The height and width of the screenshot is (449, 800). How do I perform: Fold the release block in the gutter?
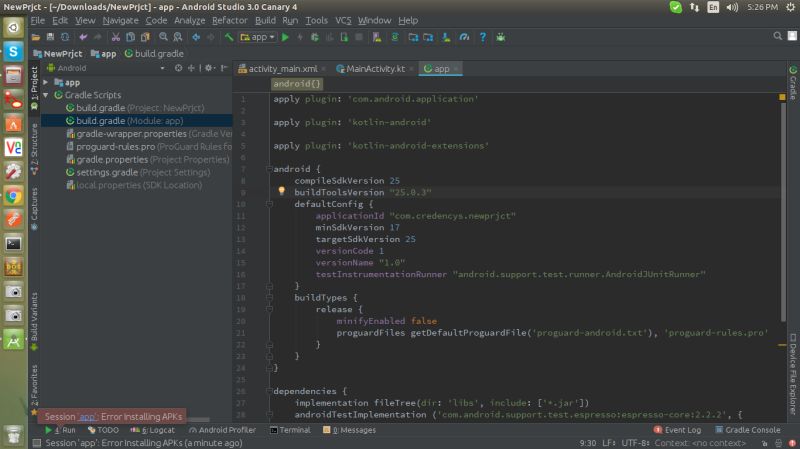(x=269, y=309)
